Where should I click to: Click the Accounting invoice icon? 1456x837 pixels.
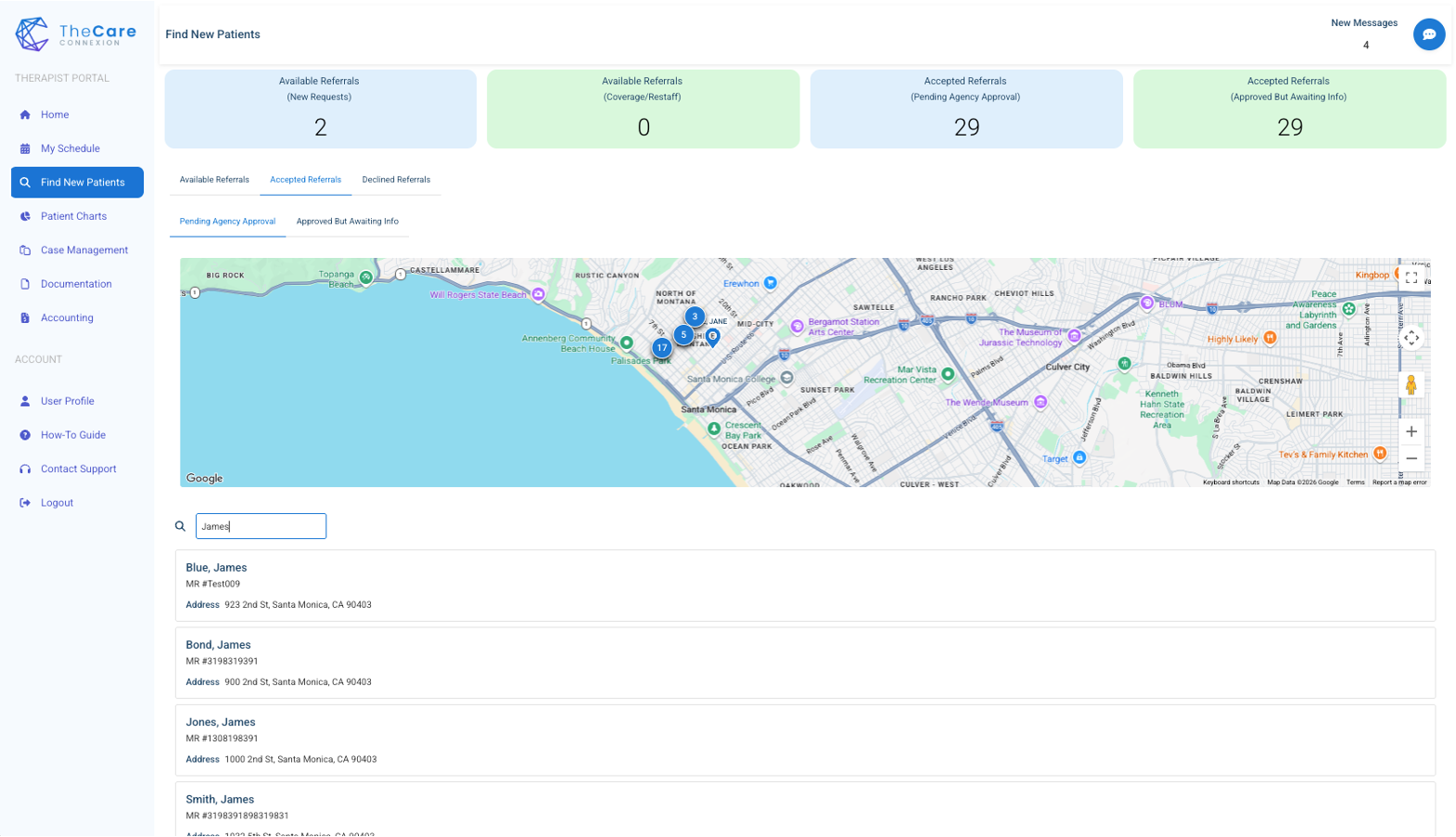(x=25, y=318)
